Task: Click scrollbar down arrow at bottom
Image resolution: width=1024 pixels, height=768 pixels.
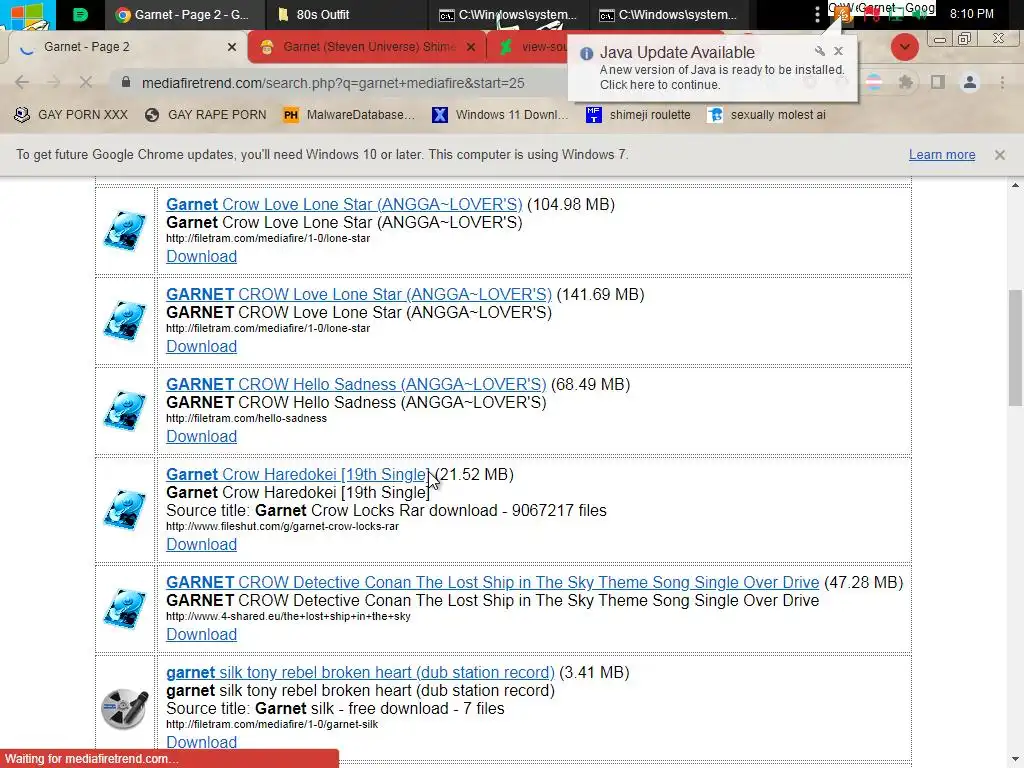Action: point(1015,759)
